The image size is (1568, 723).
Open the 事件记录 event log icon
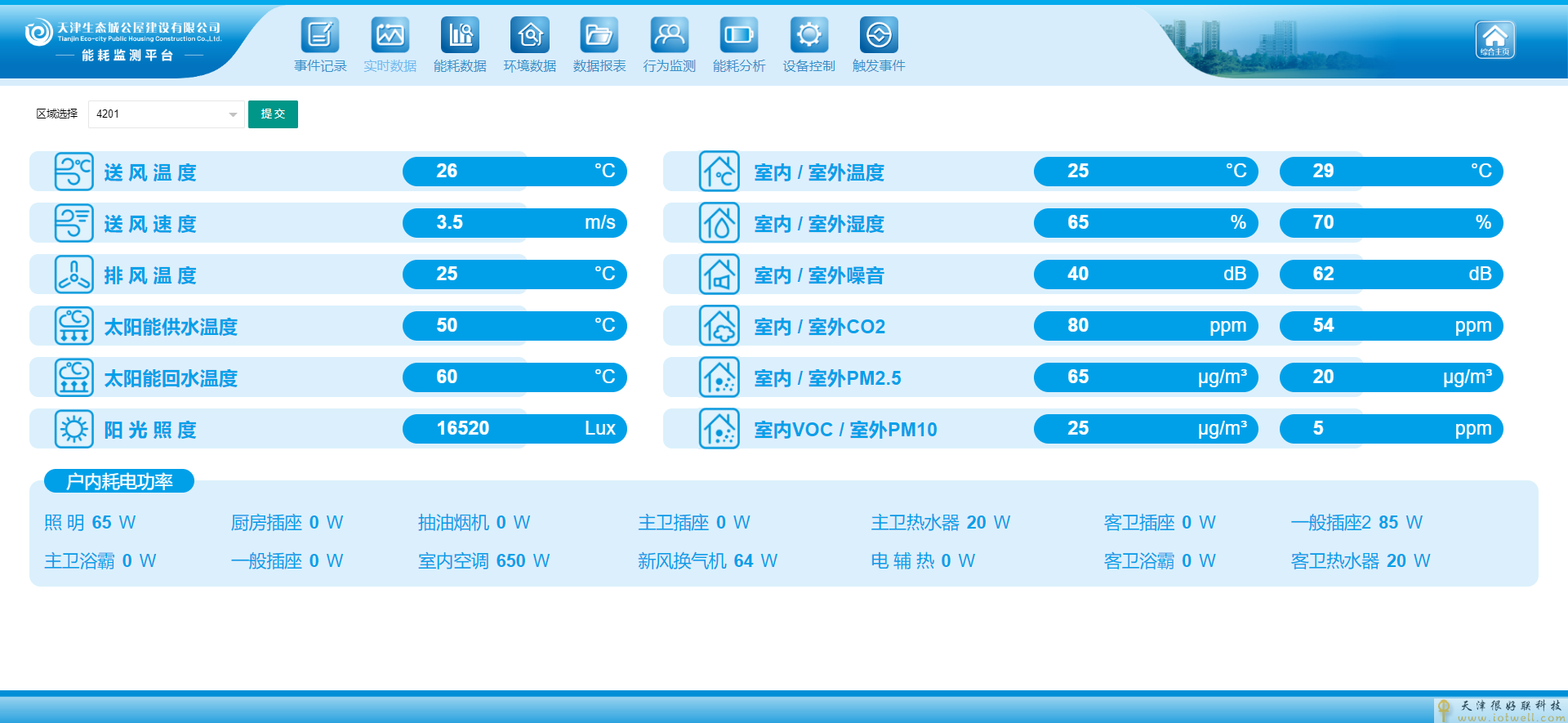coord(319,35)
